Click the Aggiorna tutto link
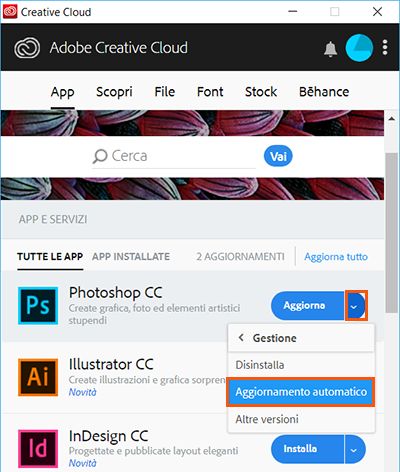Screen dimensions: 400x472 (x=336, y=257)
